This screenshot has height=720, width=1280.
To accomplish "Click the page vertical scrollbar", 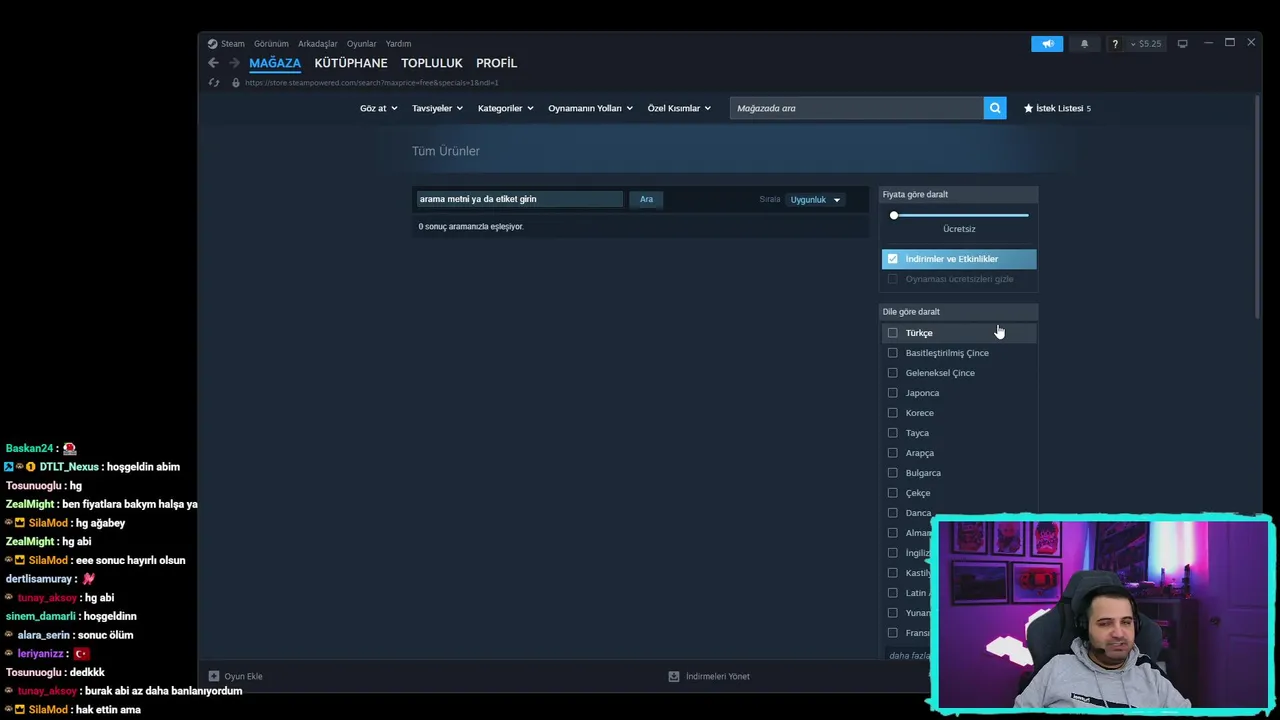I will 1257,207.
